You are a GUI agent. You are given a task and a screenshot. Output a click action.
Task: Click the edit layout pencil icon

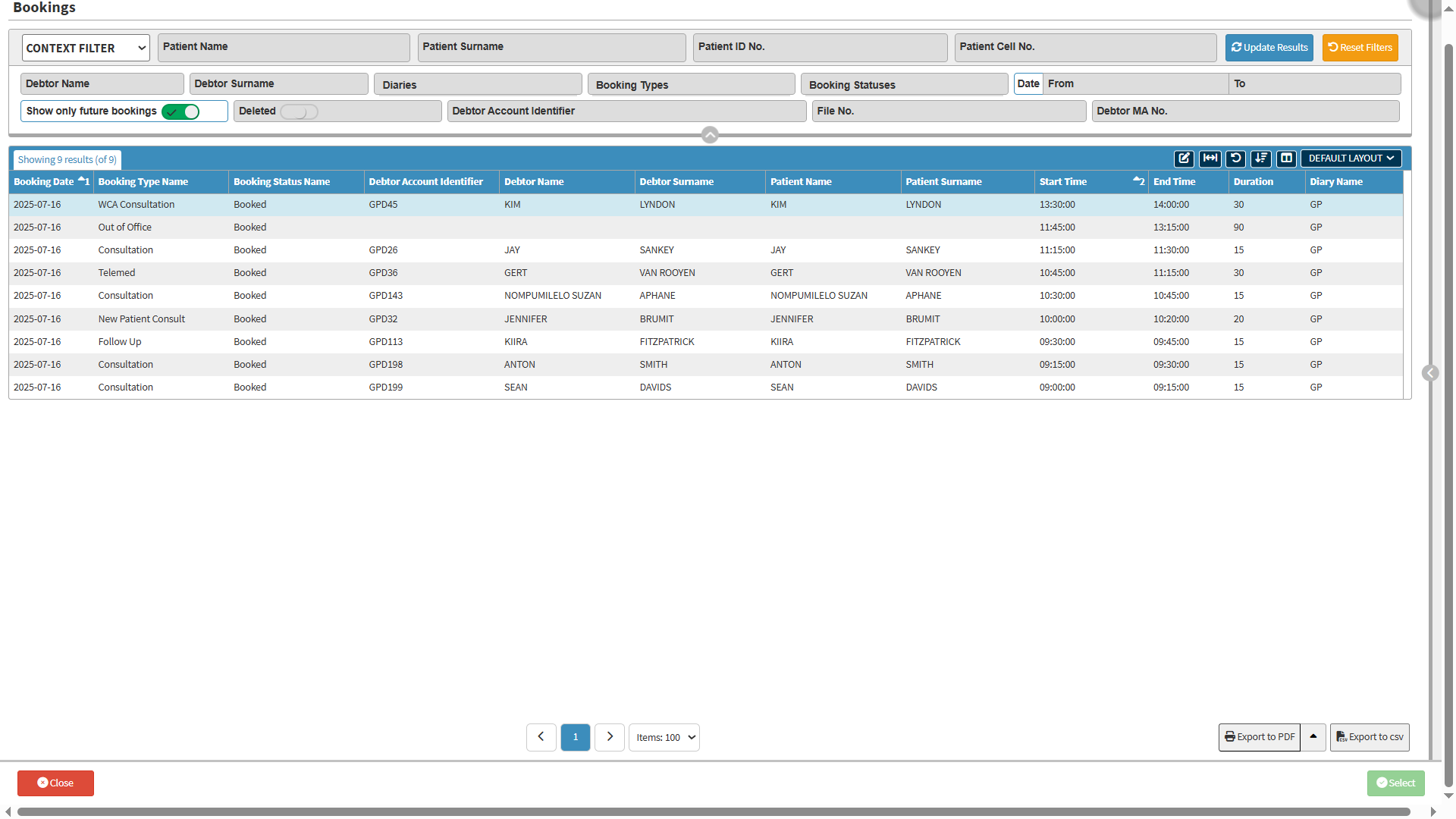[x=1184, y=158]
